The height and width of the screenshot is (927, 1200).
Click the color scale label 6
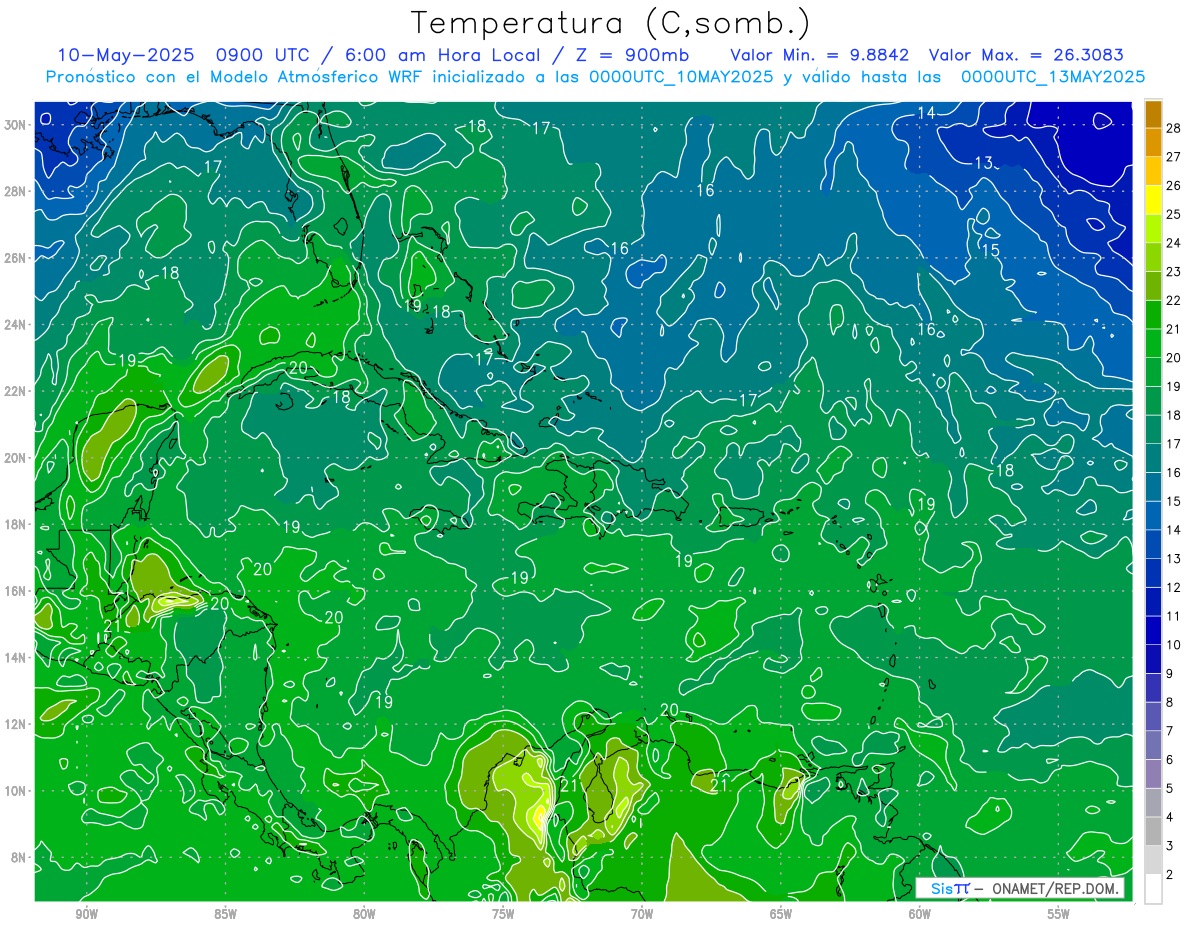click(1170, 760)
